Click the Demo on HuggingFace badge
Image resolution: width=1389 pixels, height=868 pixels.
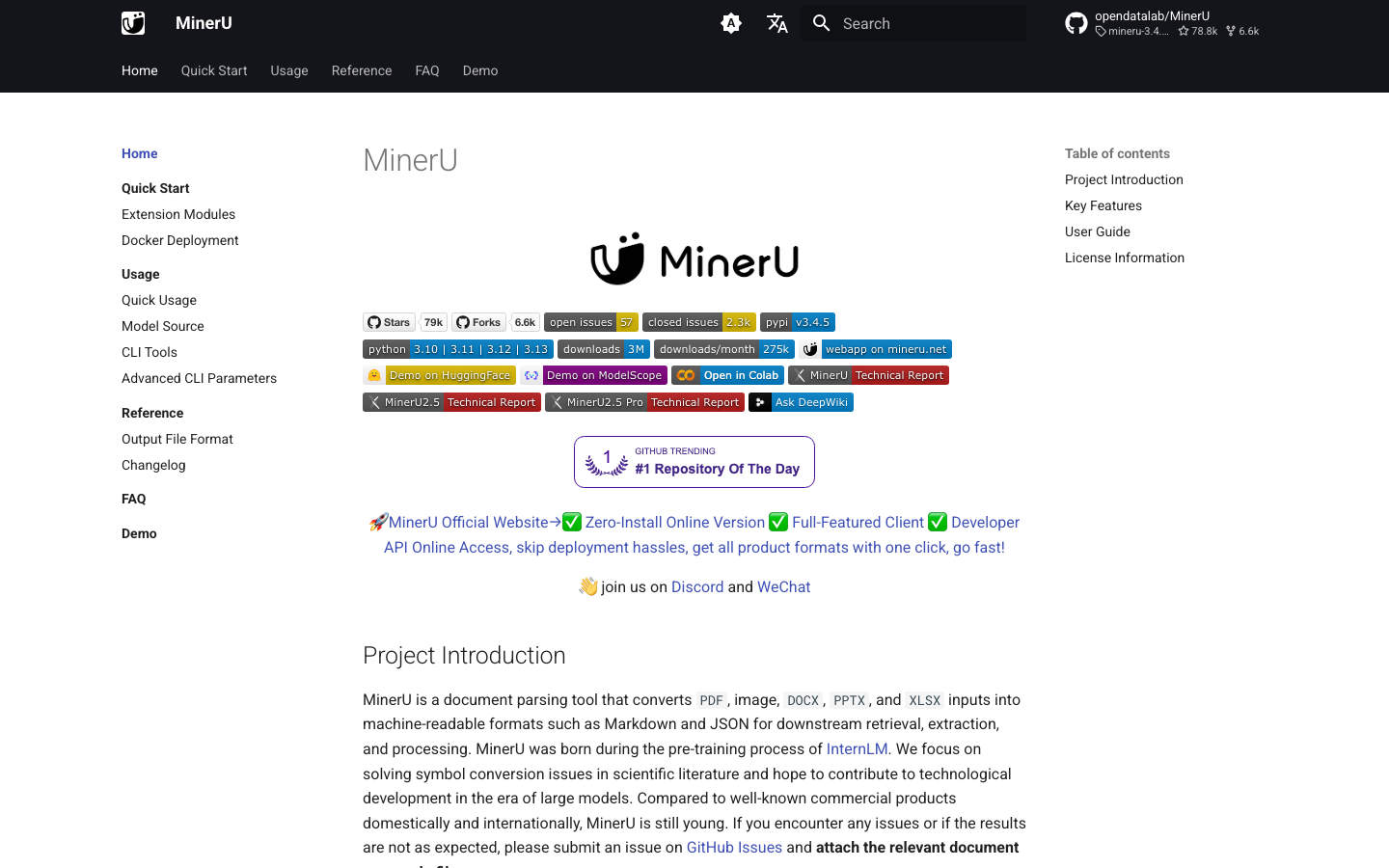point(439,375)
